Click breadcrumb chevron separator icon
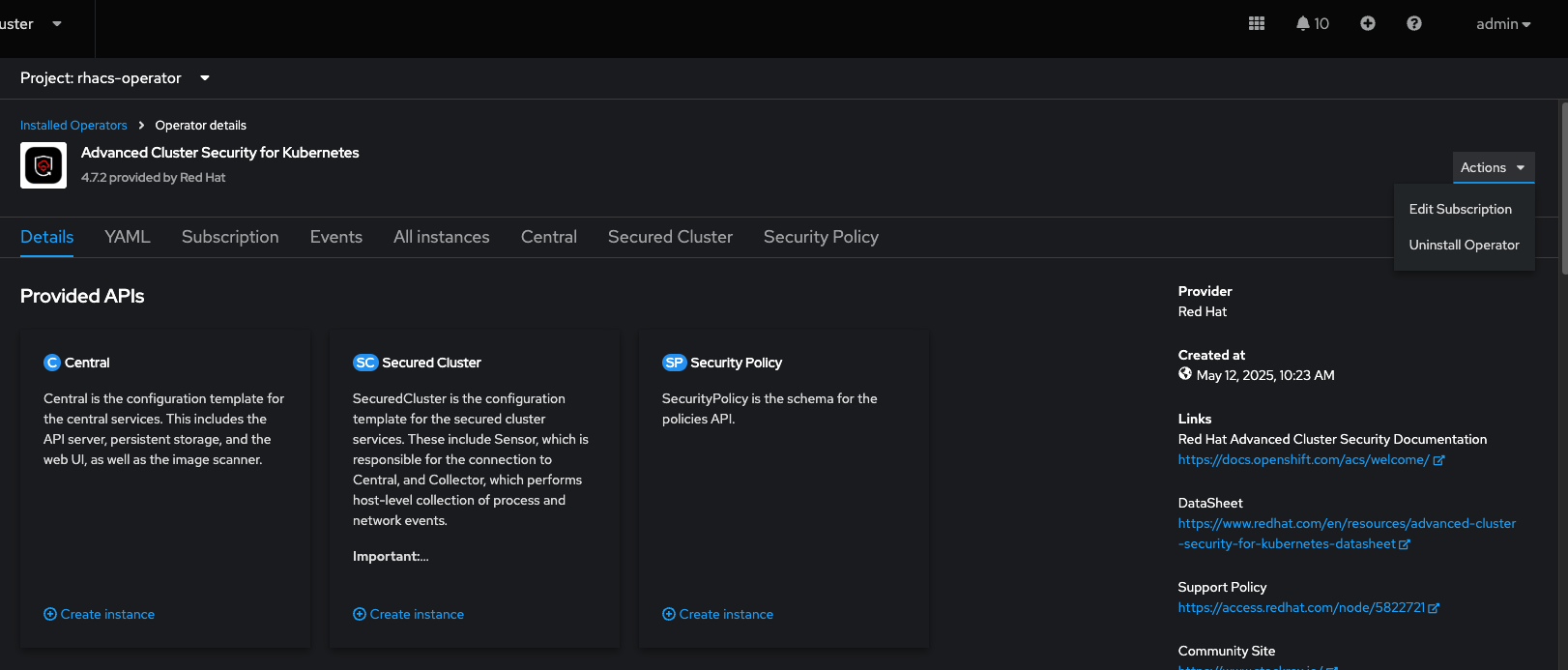 [x=141, y=125]
